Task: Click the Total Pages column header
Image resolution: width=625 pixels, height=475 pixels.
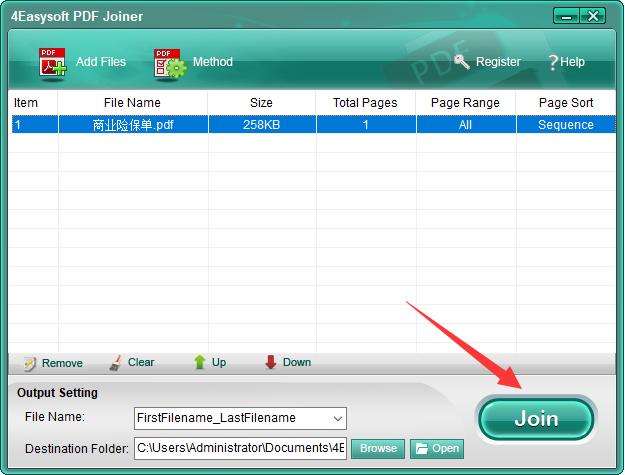Action: [365, 103]
